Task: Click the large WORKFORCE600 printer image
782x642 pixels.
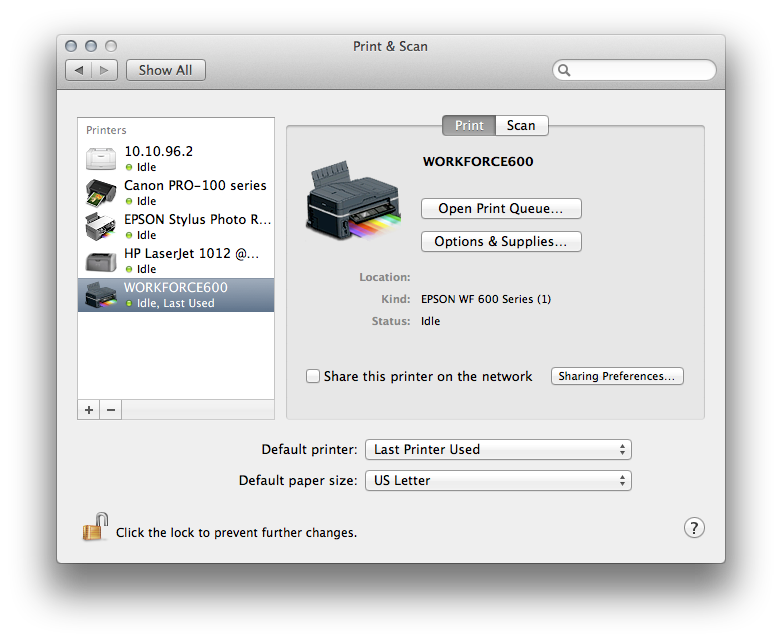Action: click(354, 201)
